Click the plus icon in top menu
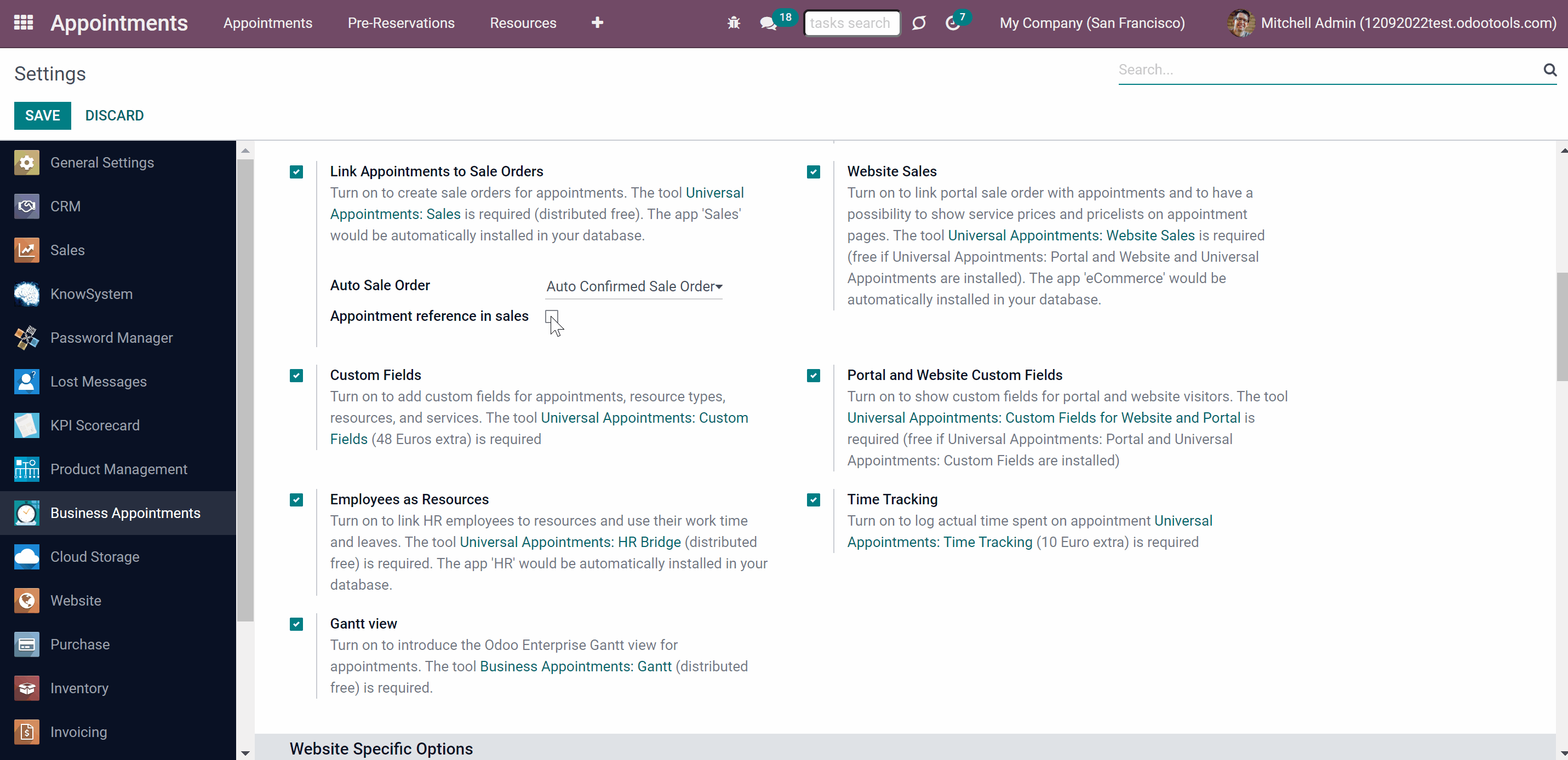This screenshot has width=1568, height=760. [597, 22]
